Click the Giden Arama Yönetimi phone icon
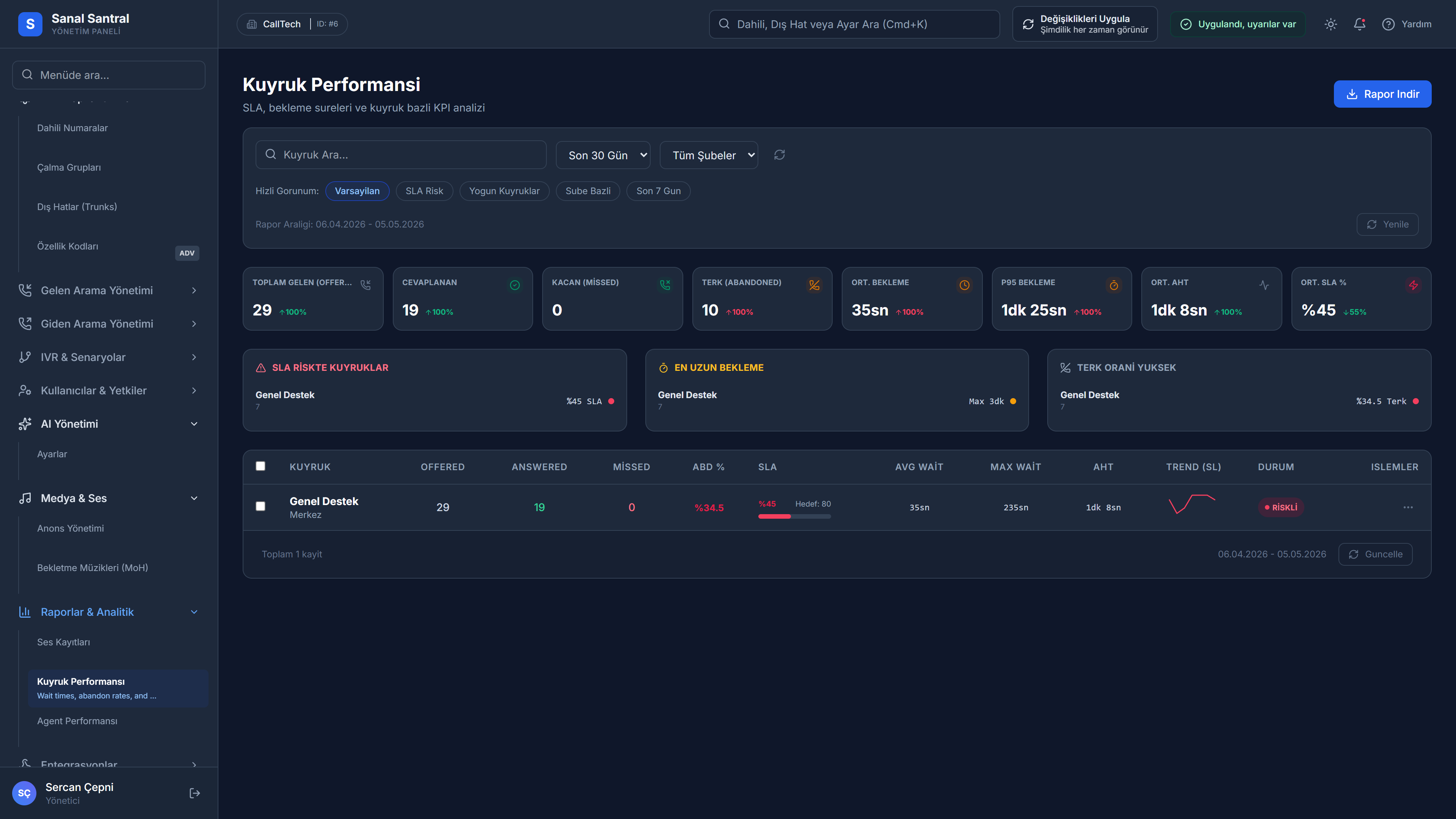The height and width of the screenshot is (819, 1456). point(25,323)
